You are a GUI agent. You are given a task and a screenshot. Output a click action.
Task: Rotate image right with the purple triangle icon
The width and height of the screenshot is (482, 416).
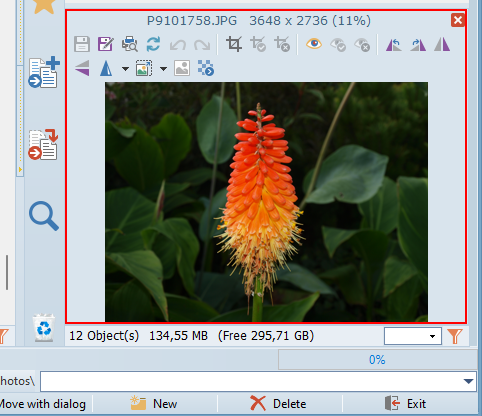[x=418, y=44]
